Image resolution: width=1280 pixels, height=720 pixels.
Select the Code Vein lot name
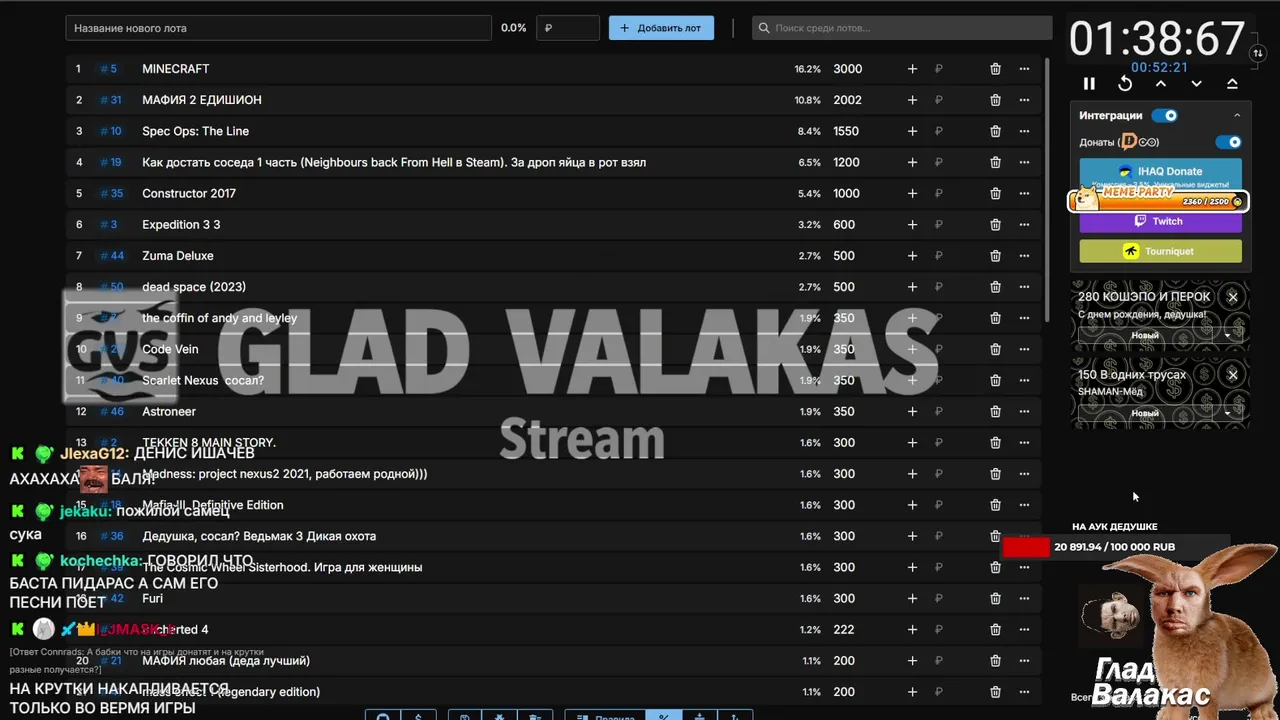point(170,349)
